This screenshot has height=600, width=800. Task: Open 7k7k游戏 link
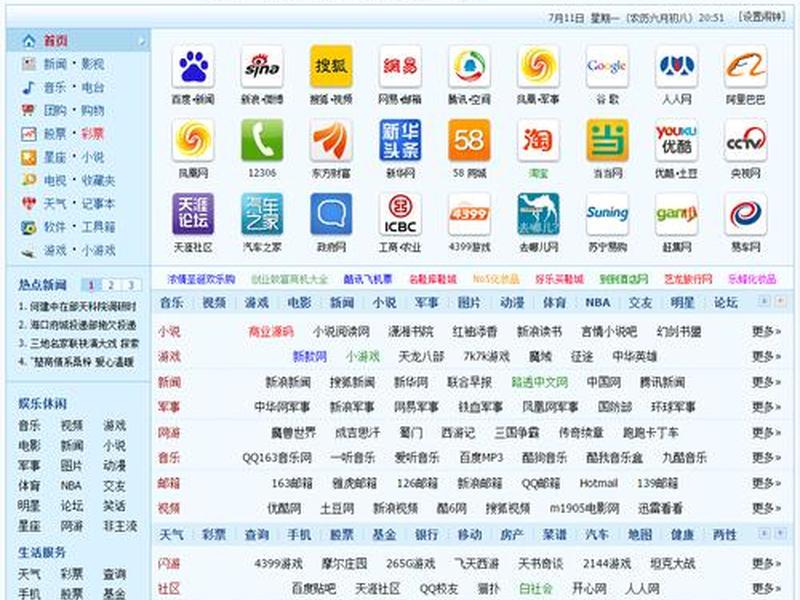(x=486, y=357)
